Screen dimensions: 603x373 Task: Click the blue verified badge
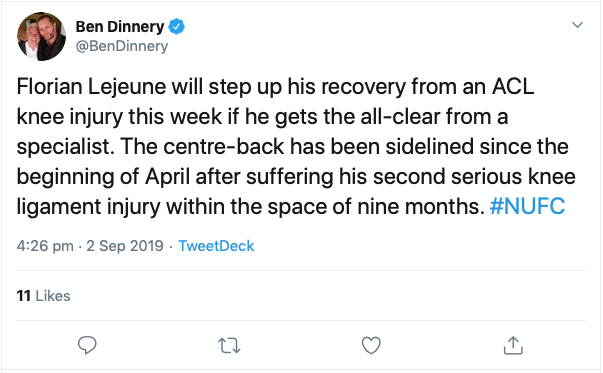pos(177,27)
